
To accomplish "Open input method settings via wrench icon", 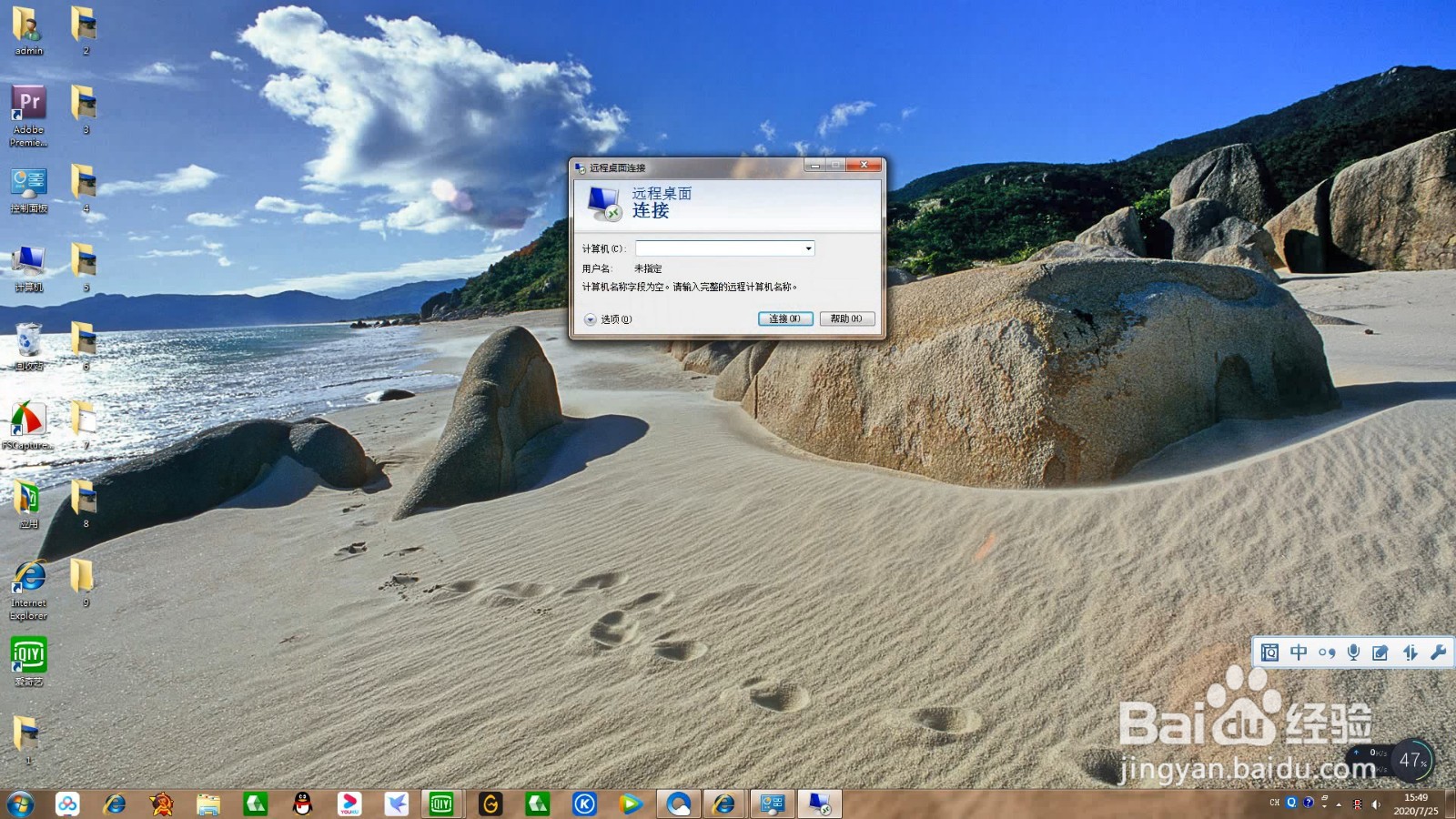I will click(1438, 652).
